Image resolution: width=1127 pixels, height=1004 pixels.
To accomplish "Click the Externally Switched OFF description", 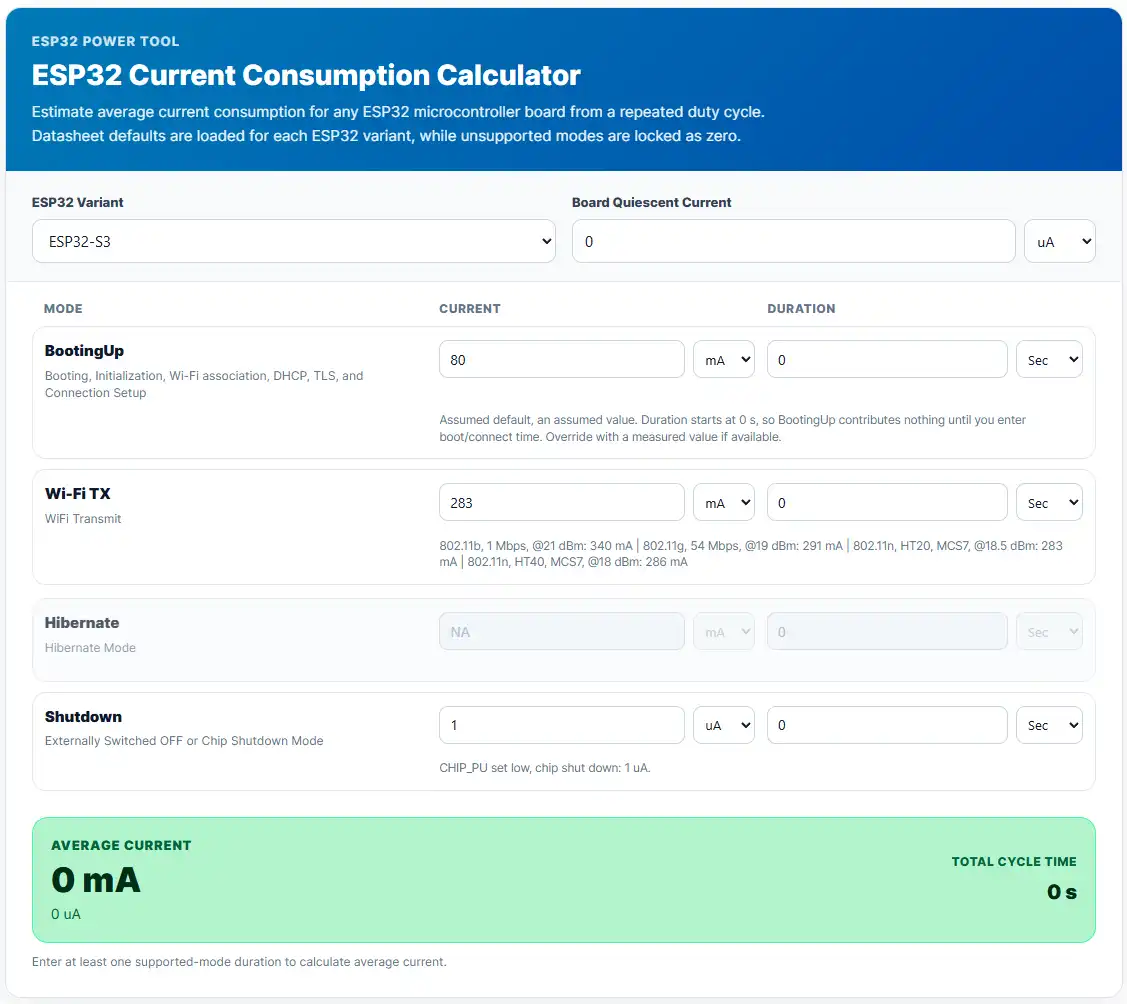I will [x=184, y=741].
